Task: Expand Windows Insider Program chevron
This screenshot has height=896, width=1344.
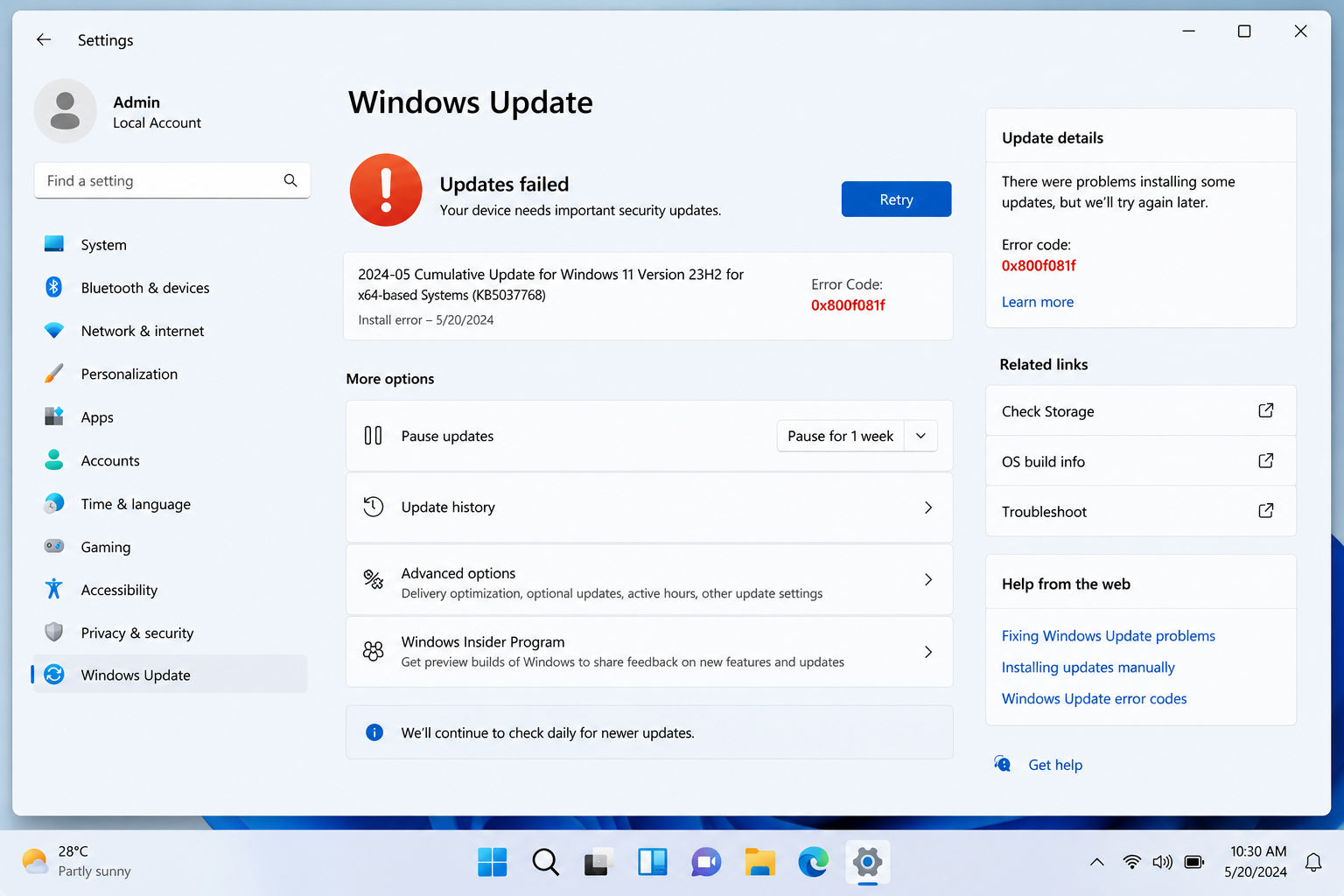Action: (928, 652)
